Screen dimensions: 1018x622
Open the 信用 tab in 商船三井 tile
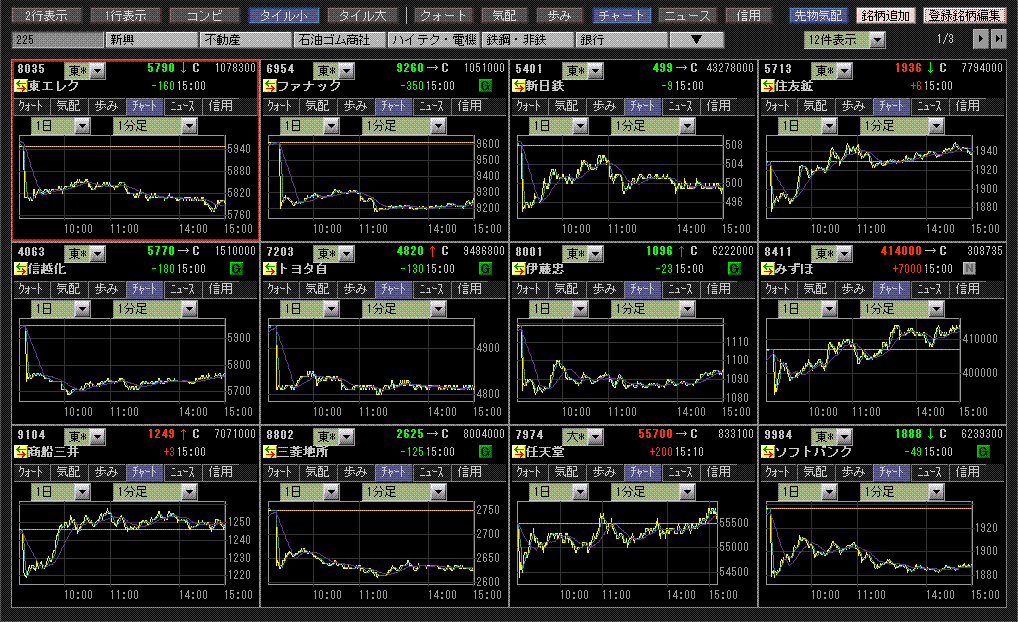(x=221, y=472)
